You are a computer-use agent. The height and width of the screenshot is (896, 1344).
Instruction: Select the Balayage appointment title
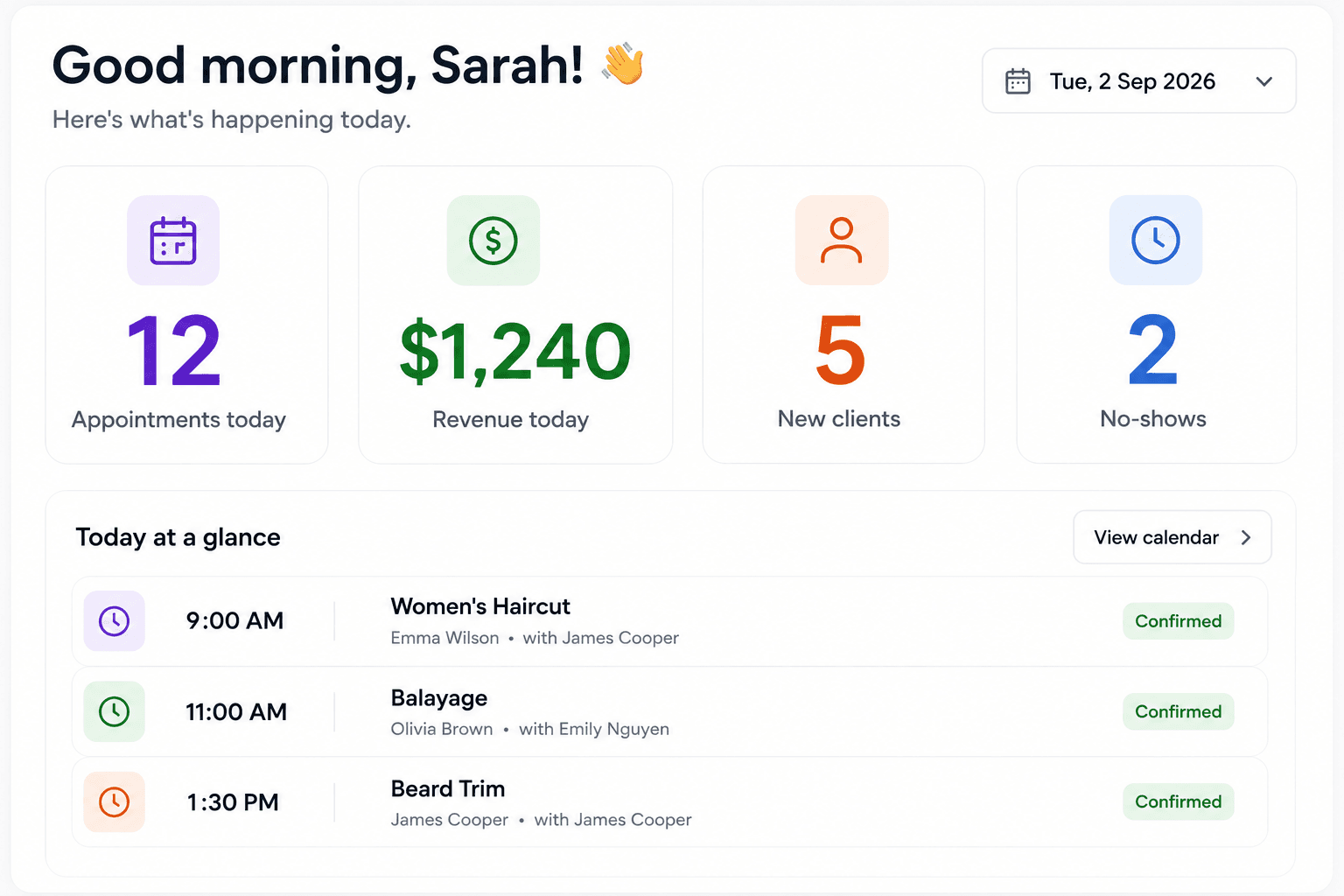[439, 698]
